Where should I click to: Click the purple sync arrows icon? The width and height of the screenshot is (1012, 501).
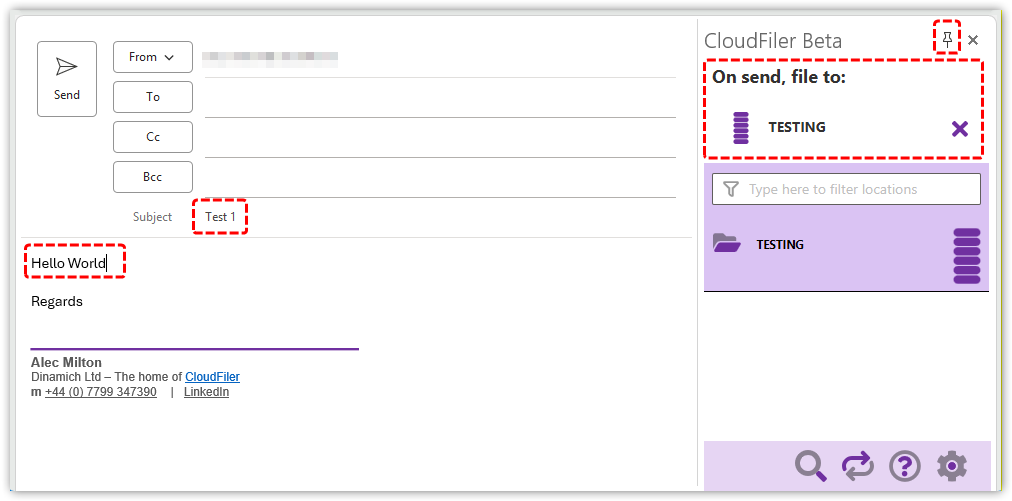point(857,465)
